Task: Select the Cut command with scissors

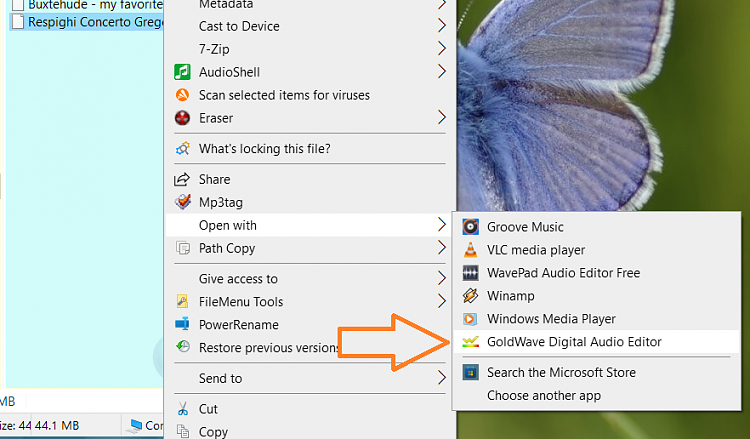Action: [x=208, y=409]
